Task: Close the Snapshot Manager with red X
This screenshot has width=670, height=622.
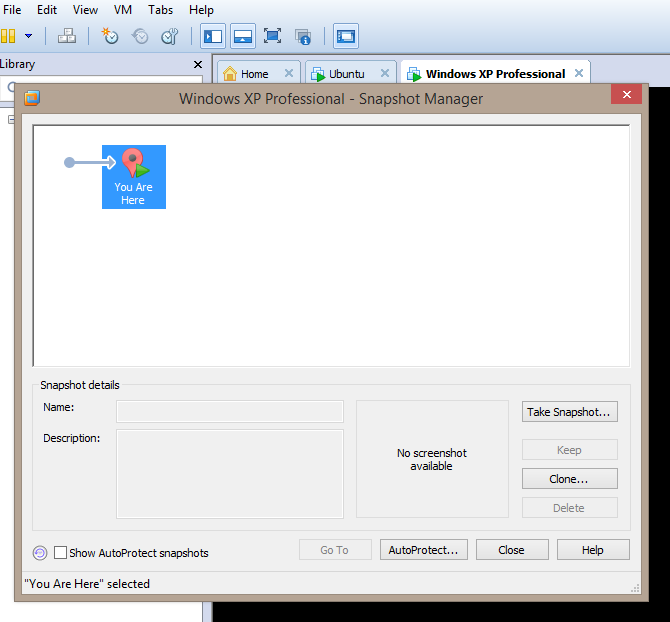Action: point(626,94)
